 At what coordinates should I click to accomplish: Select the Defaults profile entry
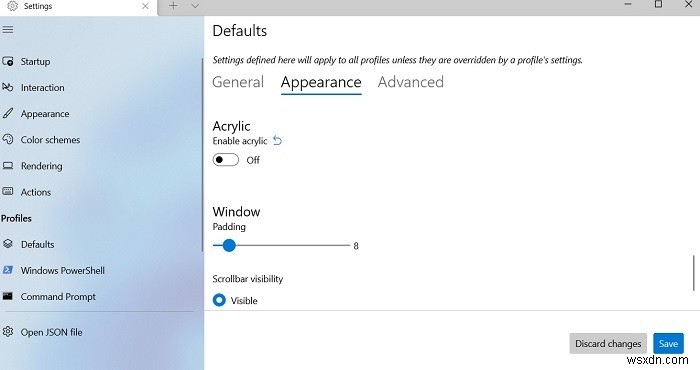point(38,244)
